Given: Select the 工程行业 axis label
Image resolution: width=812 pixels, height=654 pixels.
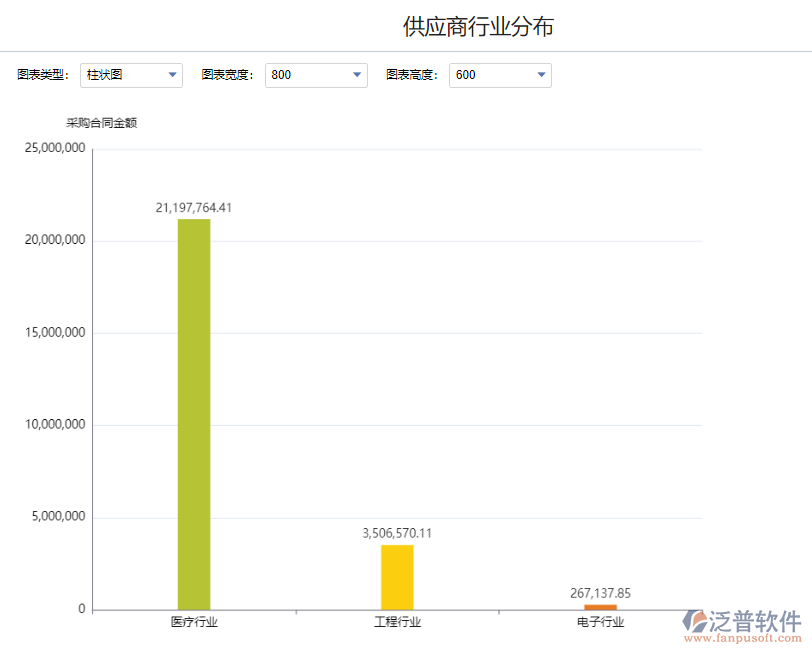Looking at the screenshot, I should (398, 621).
